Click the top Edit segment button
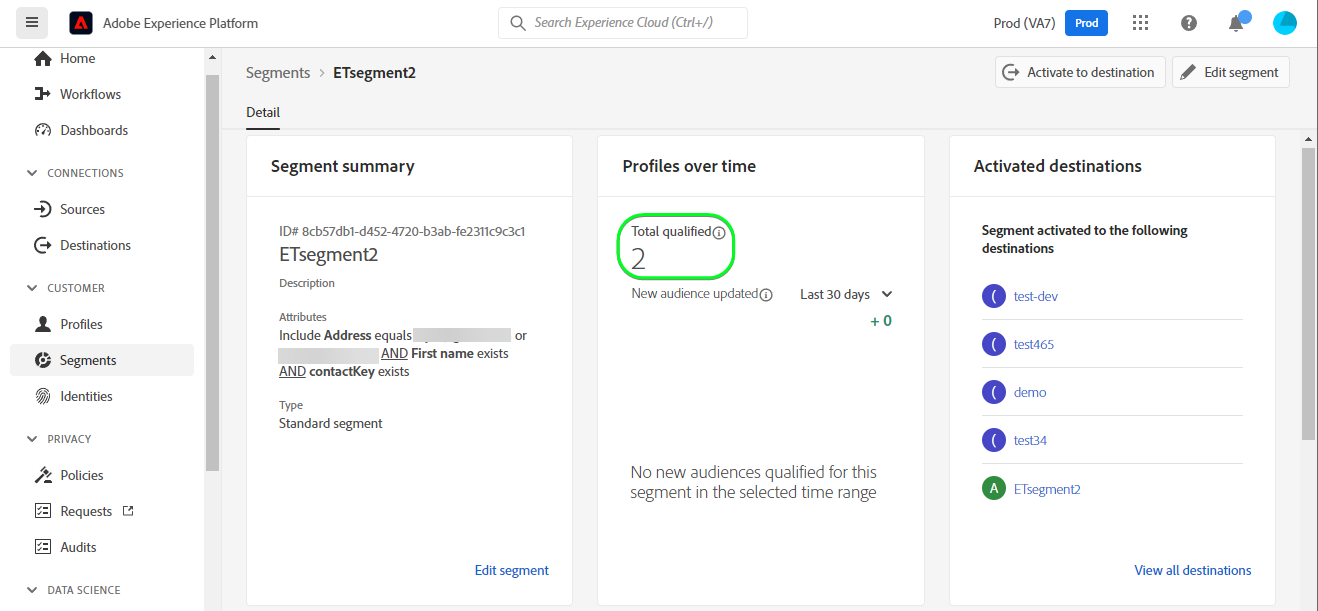1318x611 pixels. coord(1231,72)
